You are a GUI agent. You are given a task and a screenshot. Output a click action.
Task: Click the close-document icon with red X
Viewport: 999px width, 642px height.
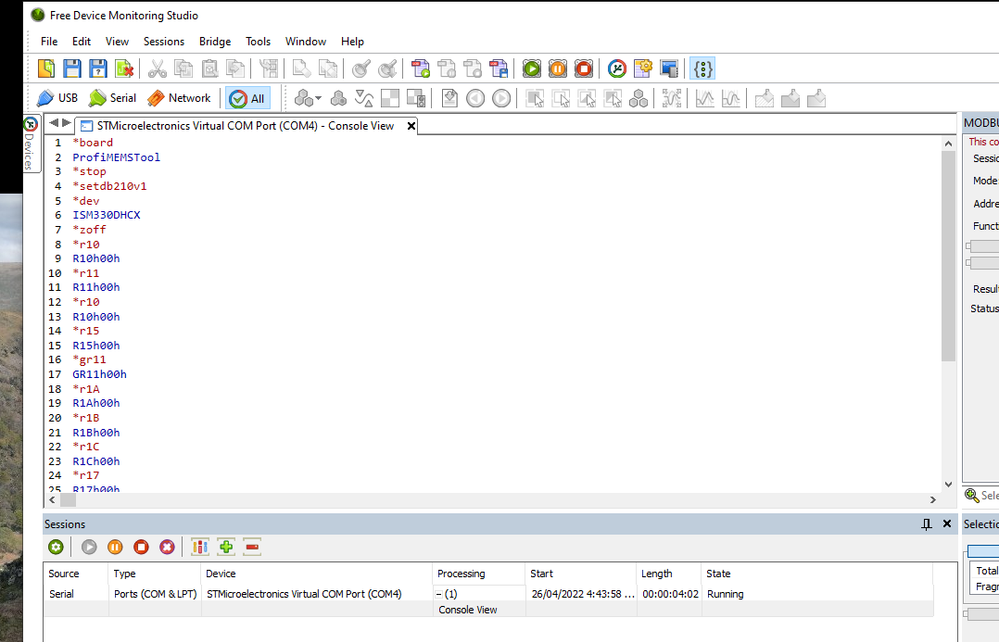coord(124,68)
